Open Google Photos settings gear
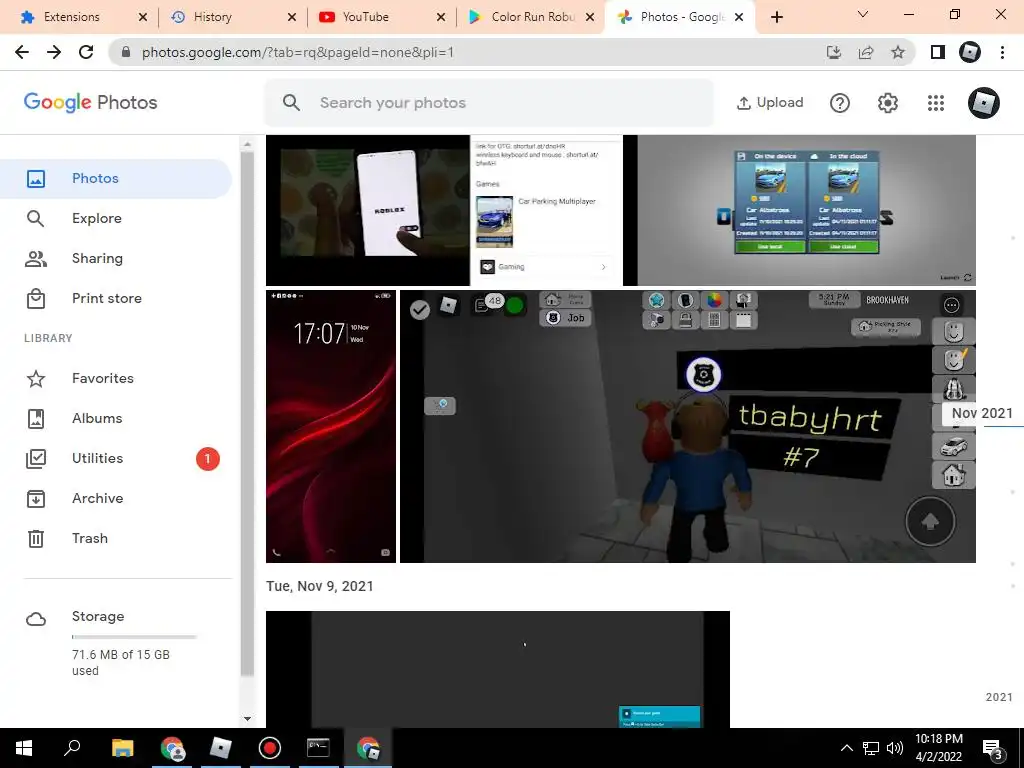Screen dimensions: 1024x768 tap(888, 103)
